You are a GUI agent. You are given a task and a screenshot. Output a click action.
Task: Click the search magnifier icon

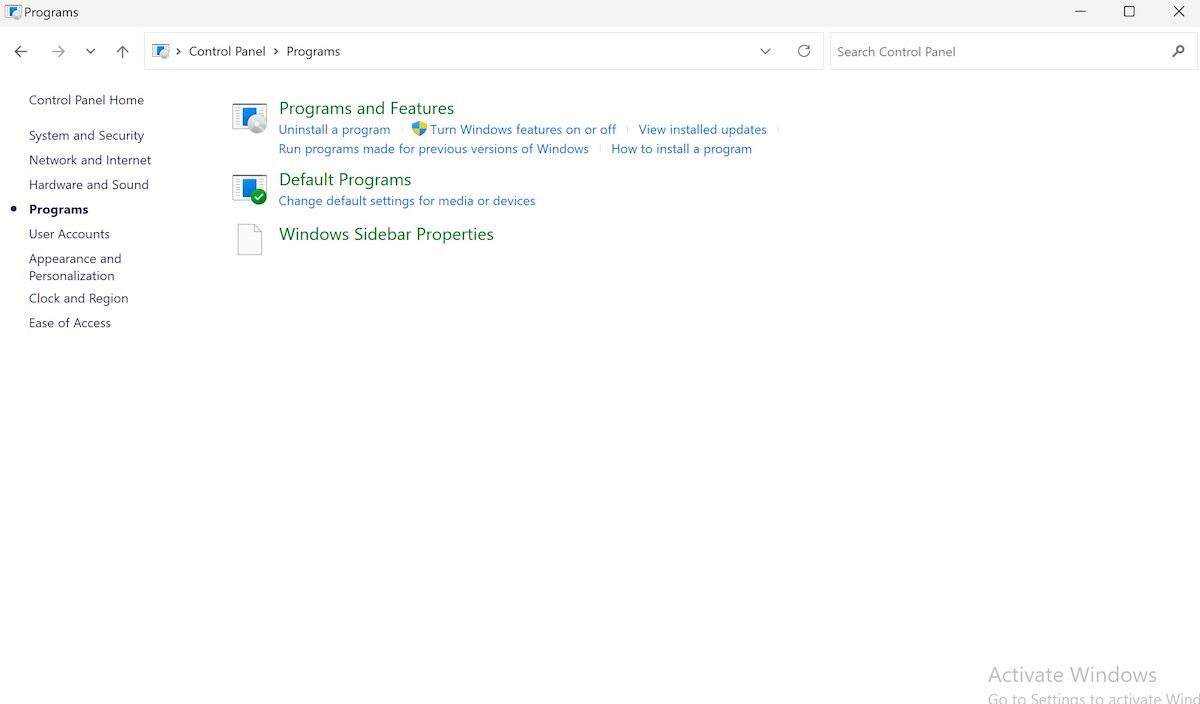(1180, 51)
